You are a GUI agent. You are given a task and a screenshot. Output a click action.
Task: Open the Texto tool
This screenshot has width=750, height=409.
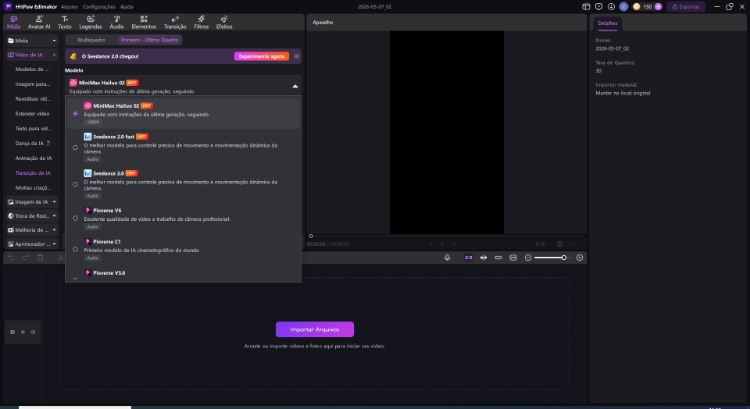pyautogui.click(x=65, y=22)
